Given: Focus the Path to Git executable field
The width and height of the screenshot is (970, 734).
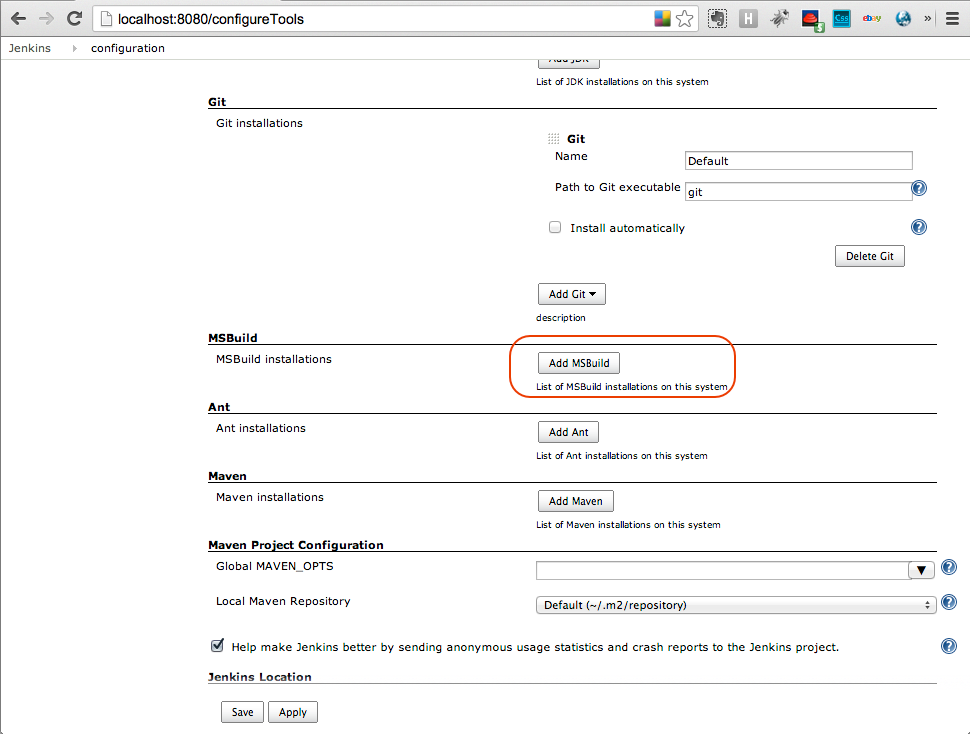Looking at the screenshot, I should point(798,192).
